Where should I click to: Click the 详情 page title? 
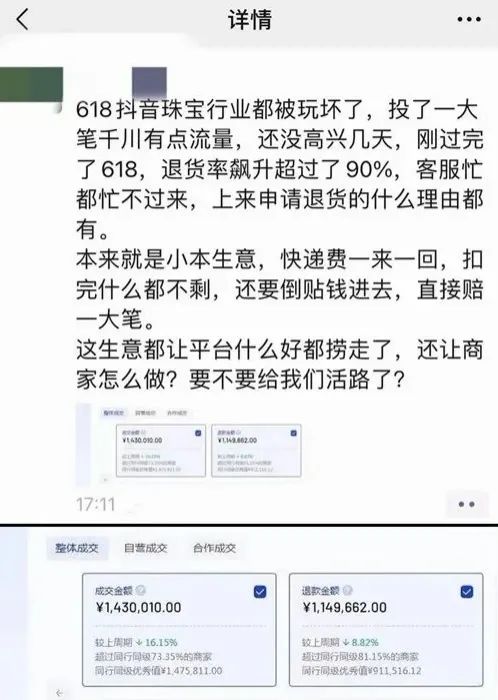coord(250,20)
